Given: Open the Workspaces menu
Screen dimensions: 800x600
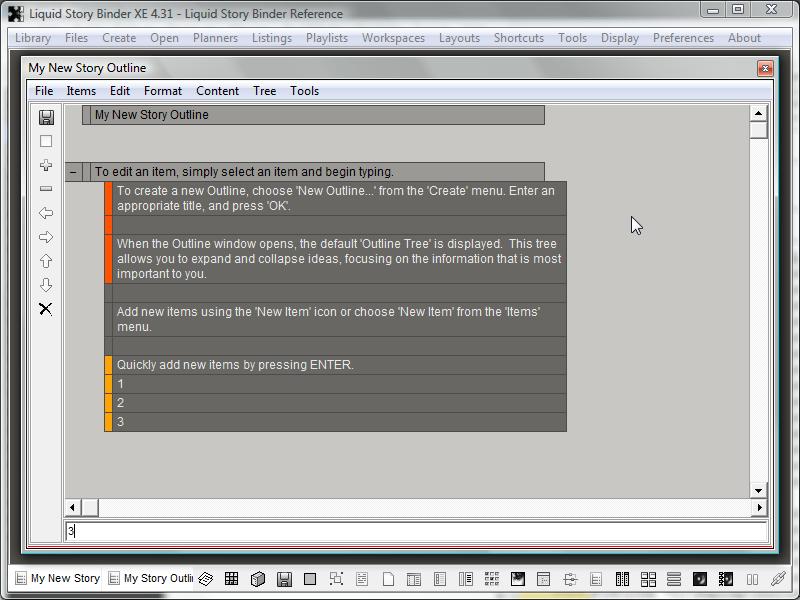Looking at the screenshot, I should click(x=393, y=38).
